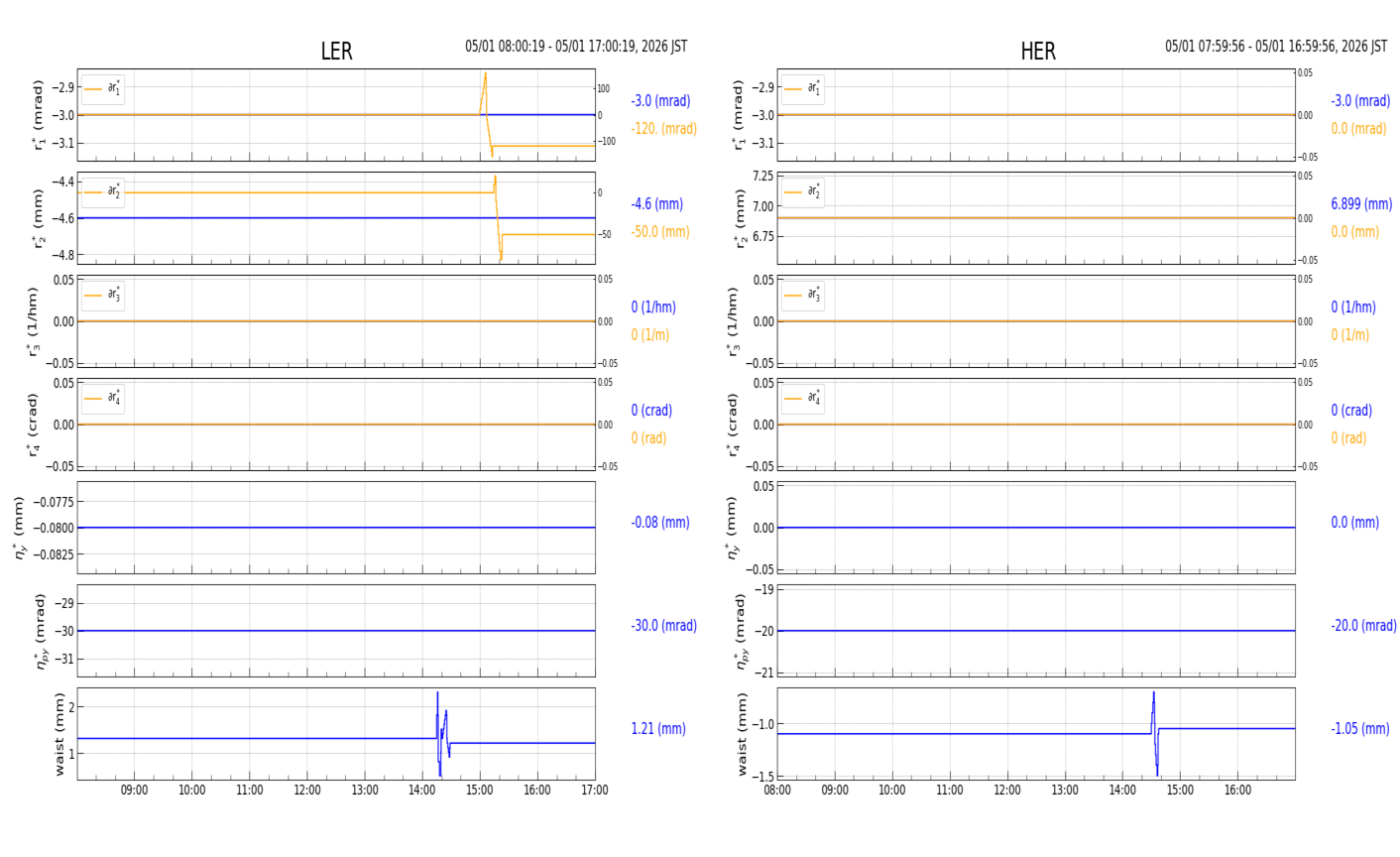The width and height of the screenshot is (1400, 857).
Task: Click the LER r4 plot legend box
Action: (x=103, y=399)
